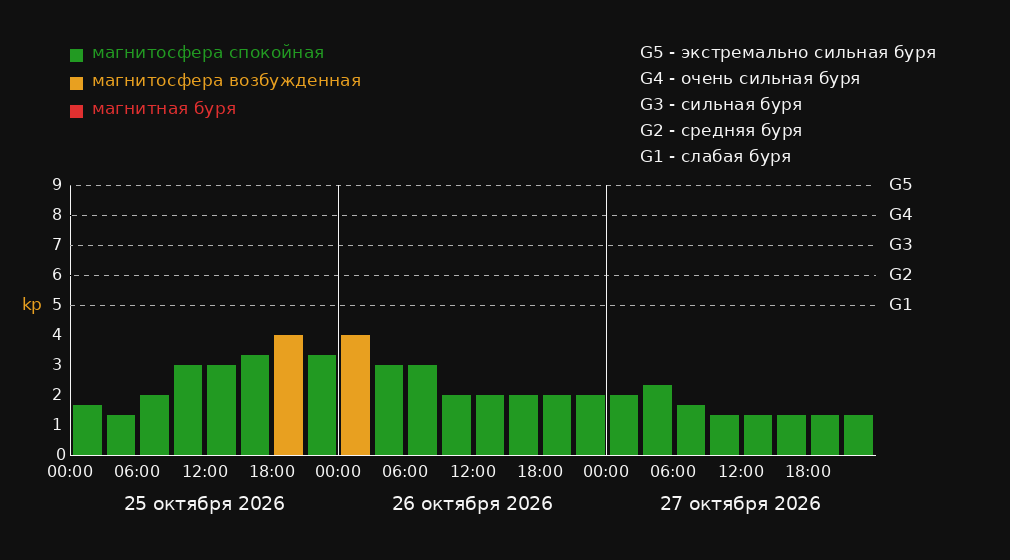Click the 06:00 tick label above 26 октября

tap(405, 472)
